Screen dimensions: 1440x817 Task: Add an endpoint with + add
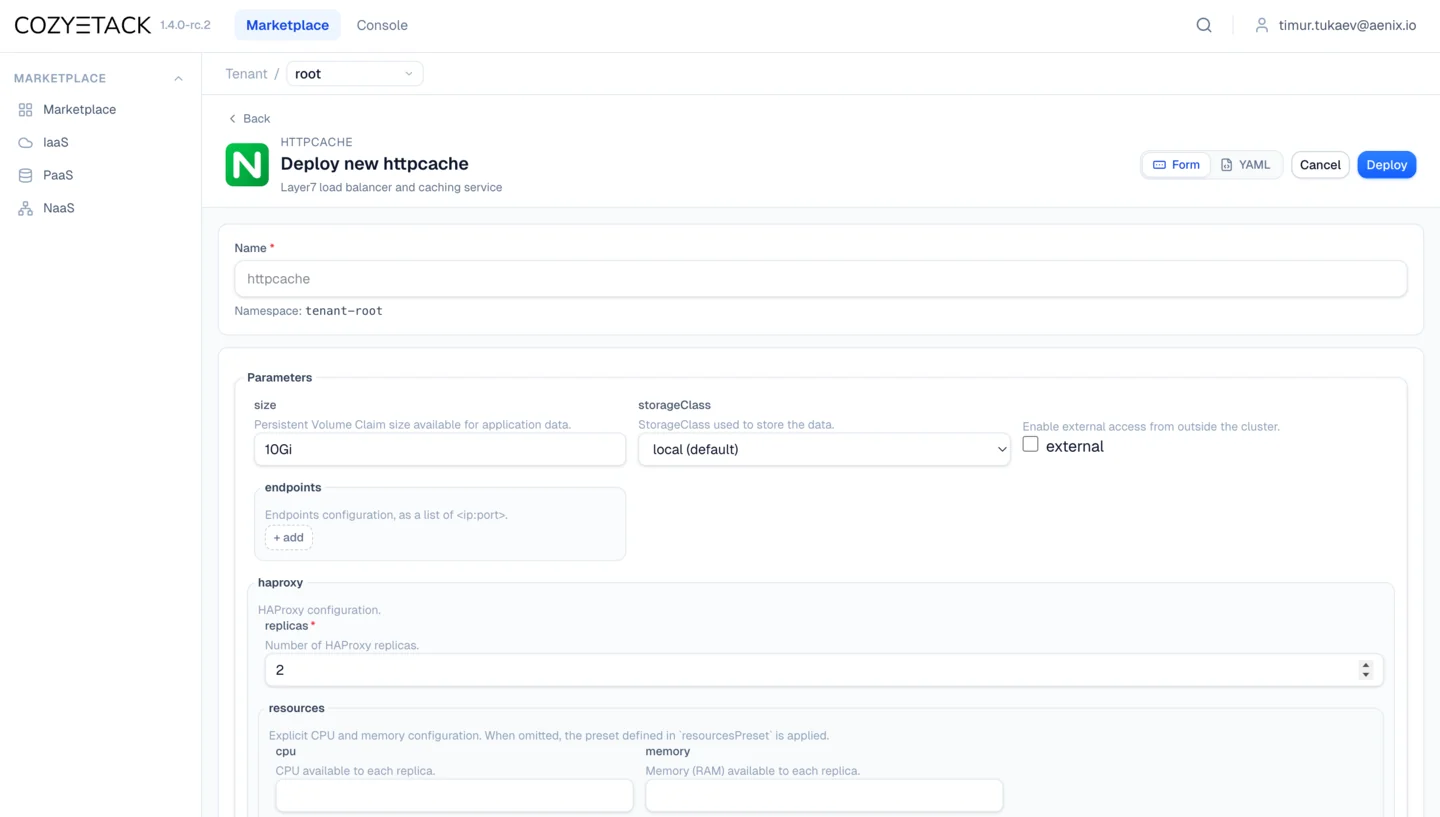tap(289, 537)
